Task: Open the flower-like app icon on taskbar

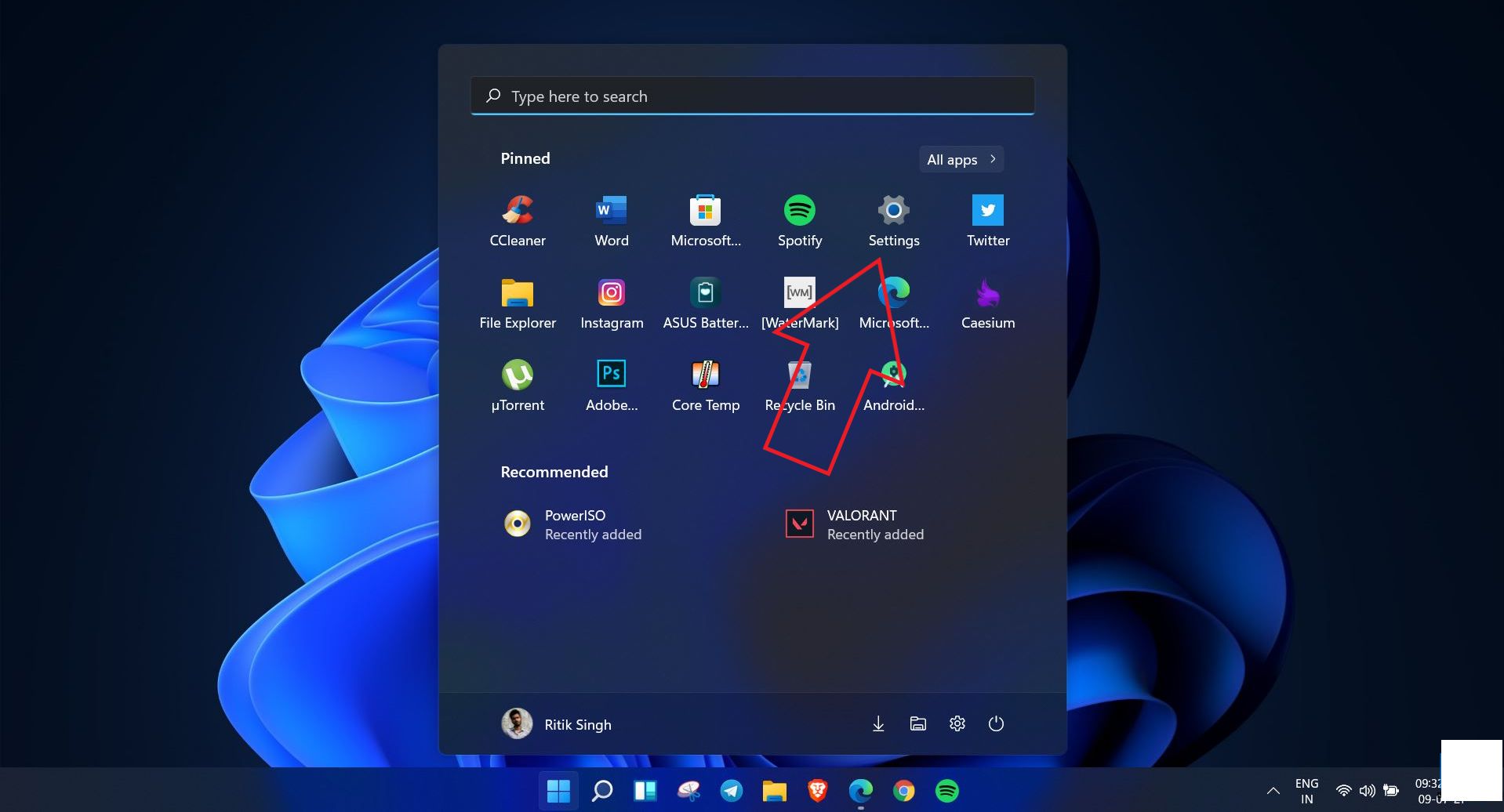Action: point(688,791)
